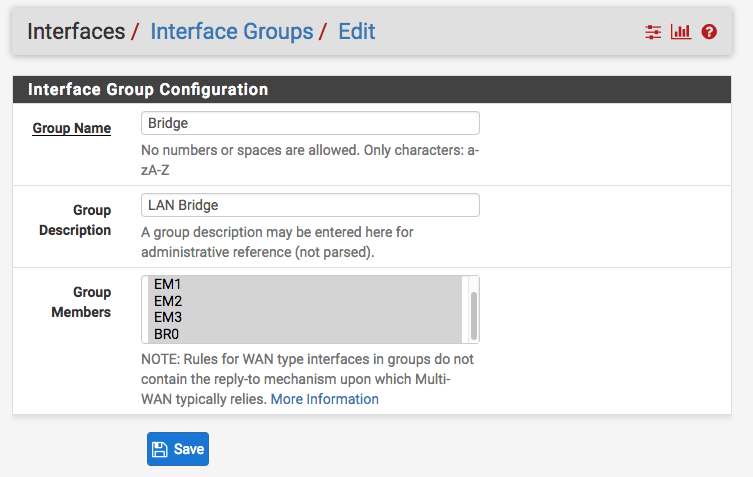Select EM2 in the Group Members list

tap(168, 301)
